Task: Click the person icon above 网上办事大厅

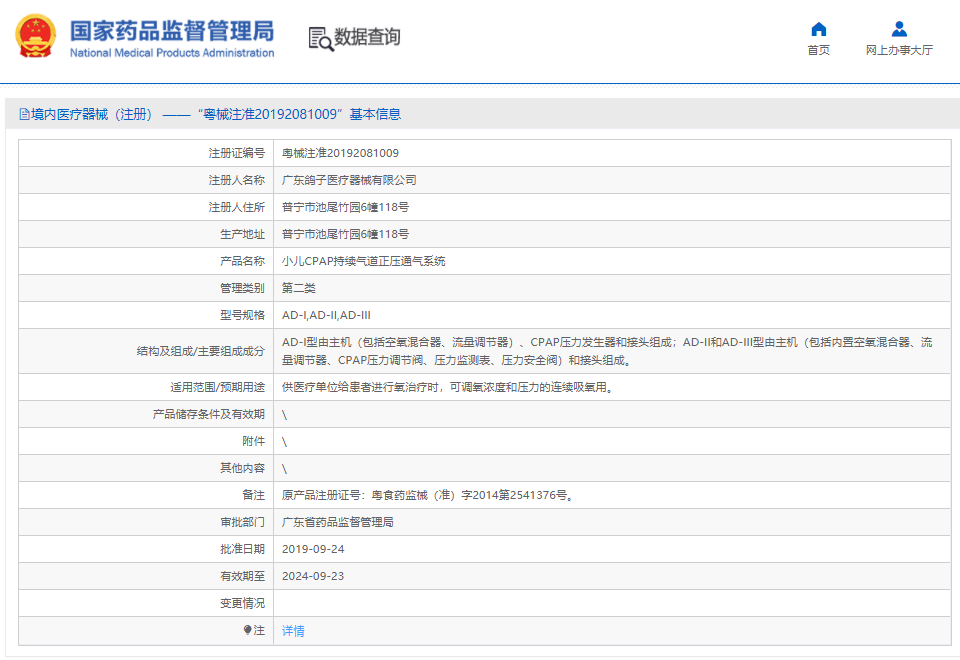Action: (899, 29)
